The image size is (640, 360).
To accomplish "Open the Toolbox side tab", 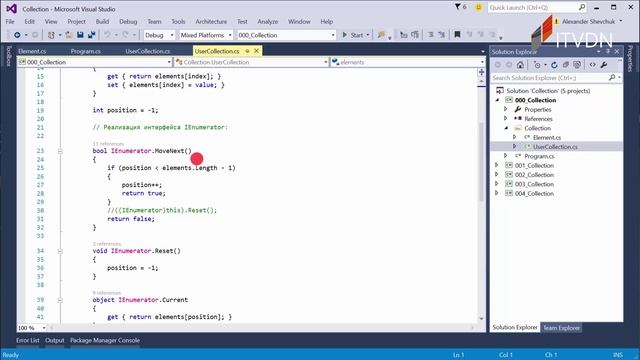I will pyautogui.click(x=8, y=56).
